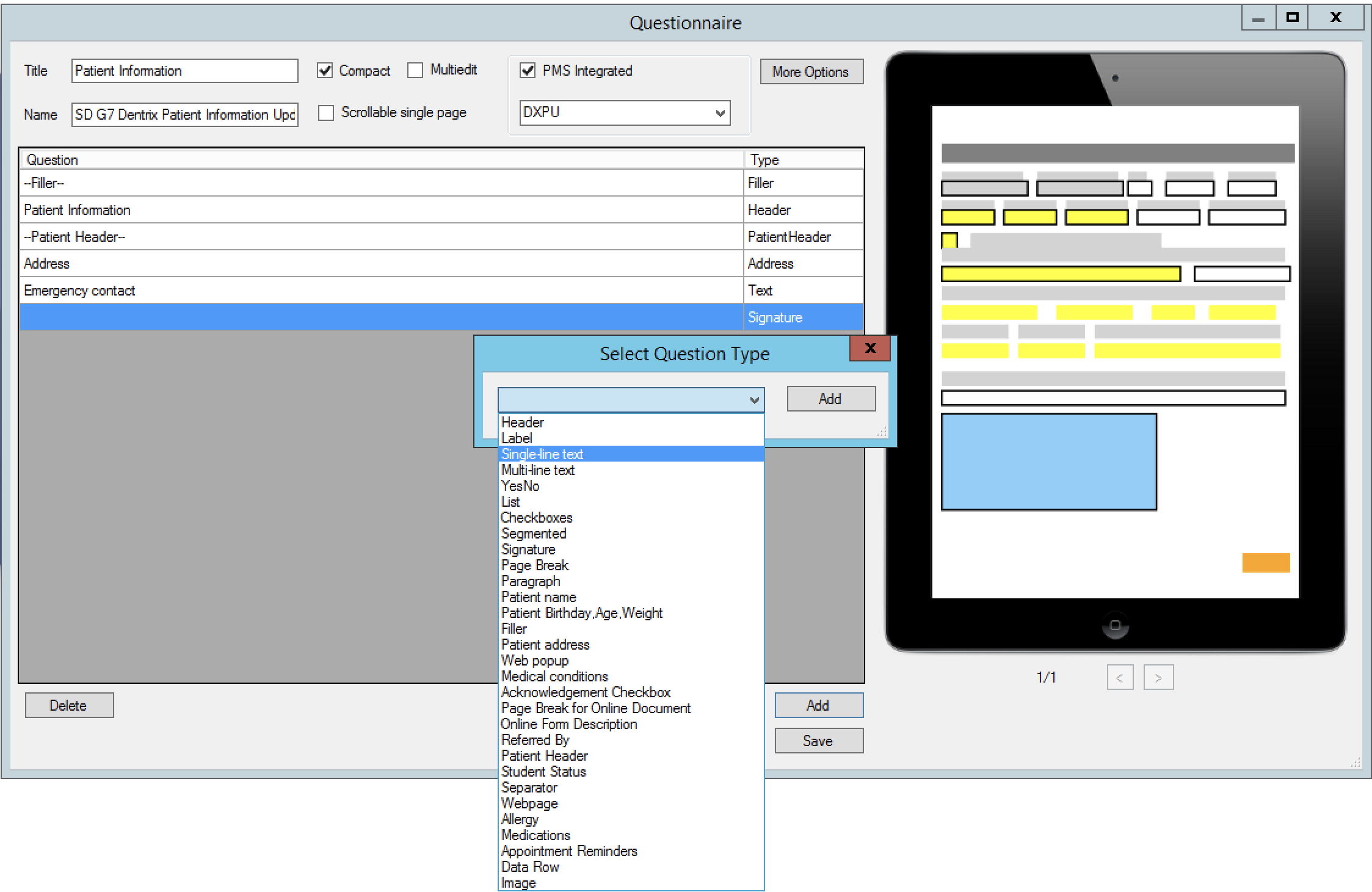
Task: Select YesNo question type
Action: (x=631, y=486)
